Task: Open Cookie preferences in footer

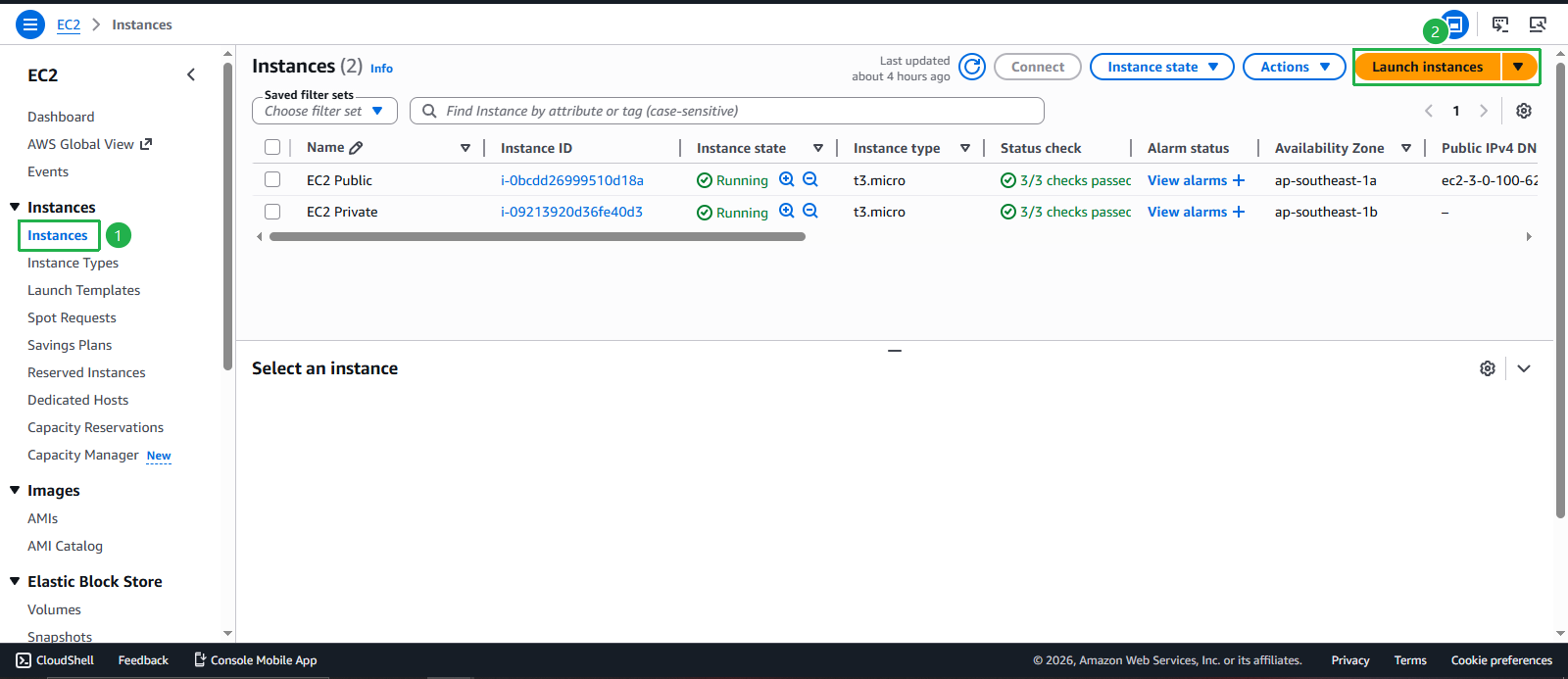Action: pos(1501,660)
